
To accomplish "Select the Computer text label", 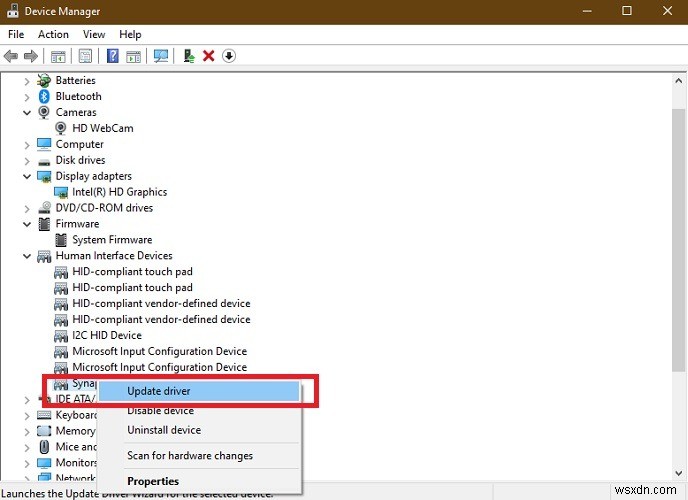I will tap(79, 144).
